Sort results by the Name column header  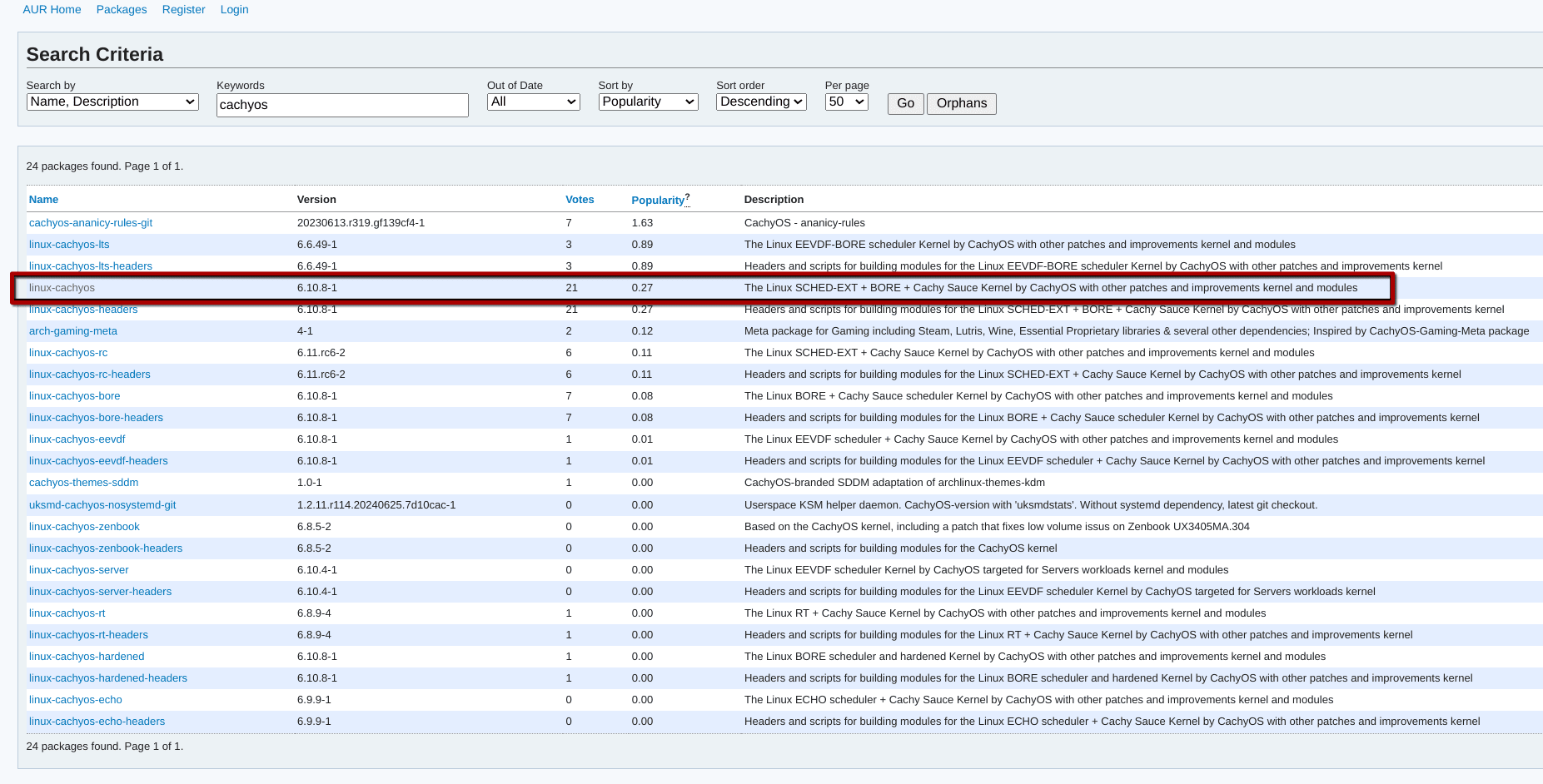(x=43, y=200)
